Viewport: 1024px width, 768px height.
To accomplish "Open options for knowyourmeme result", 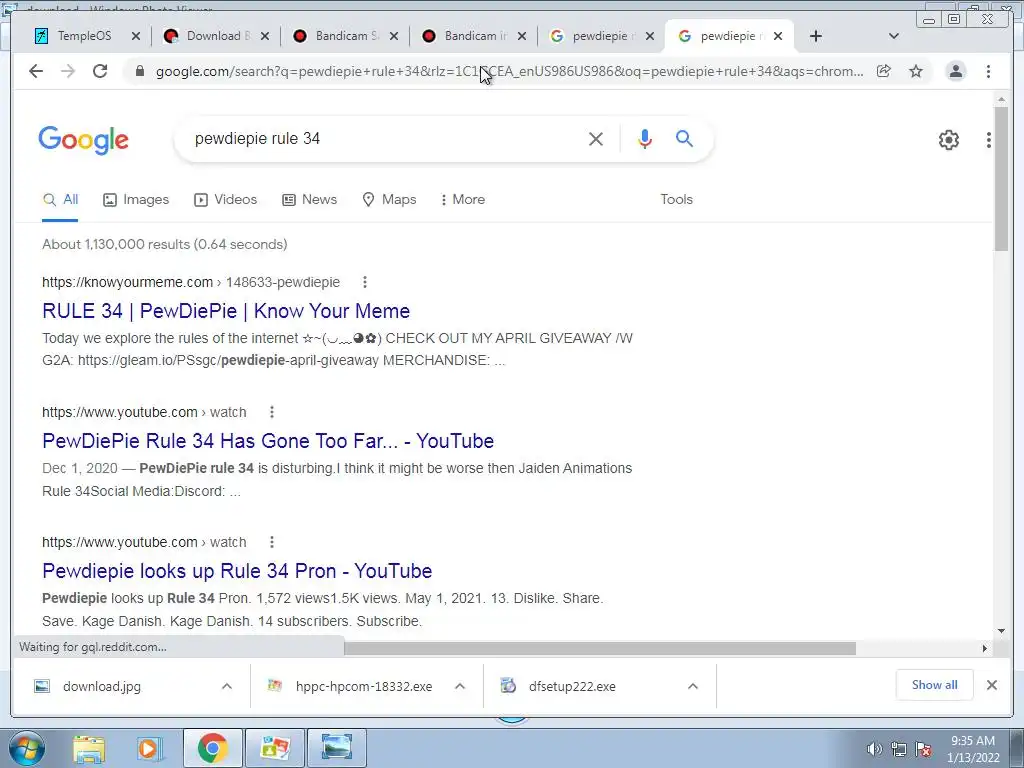I will click(x=365, y=282).
